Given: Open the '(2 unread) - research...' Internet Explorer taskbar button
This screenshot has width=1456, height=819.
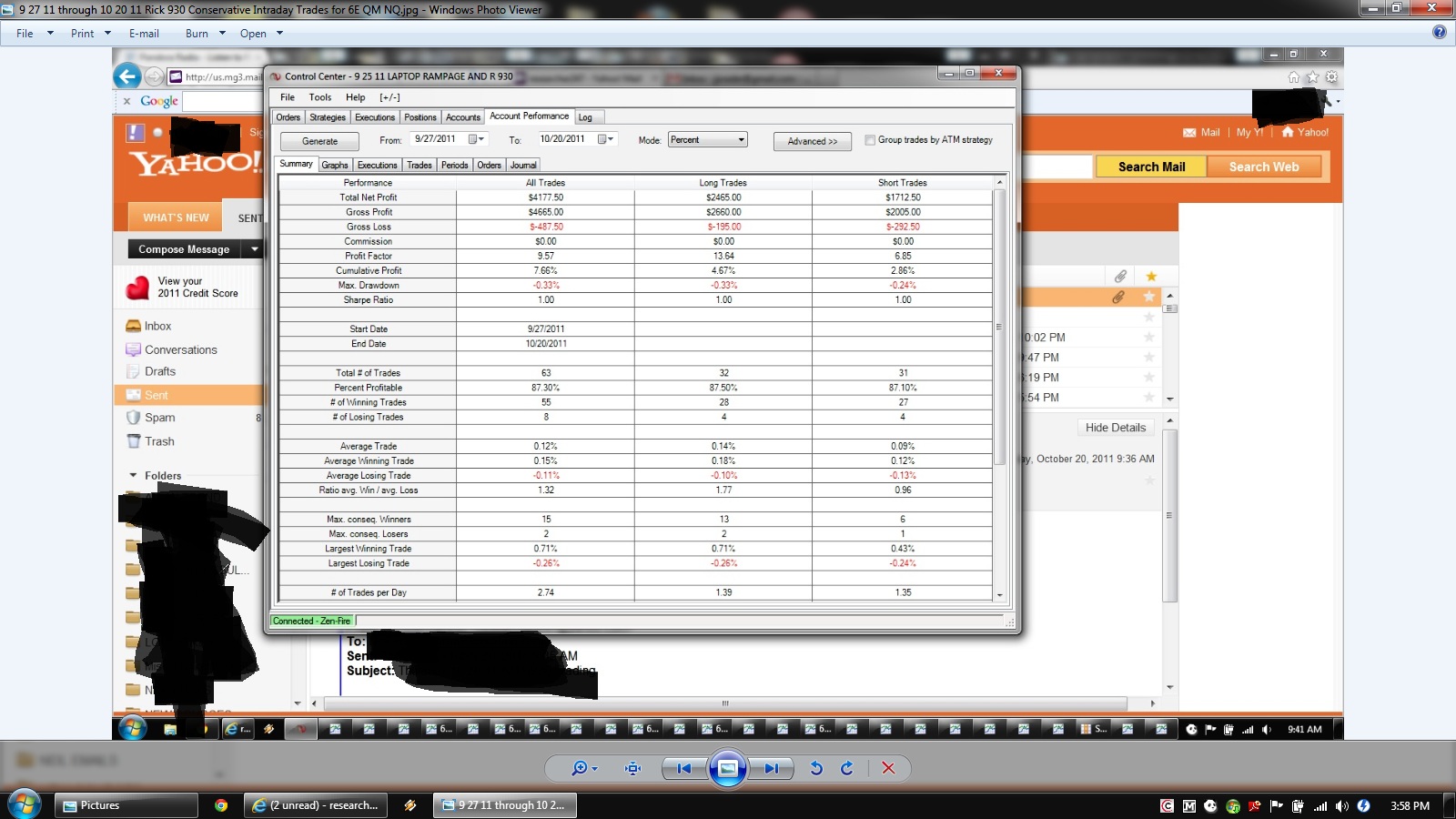Looking at the screenshot, I should point(316,805).
